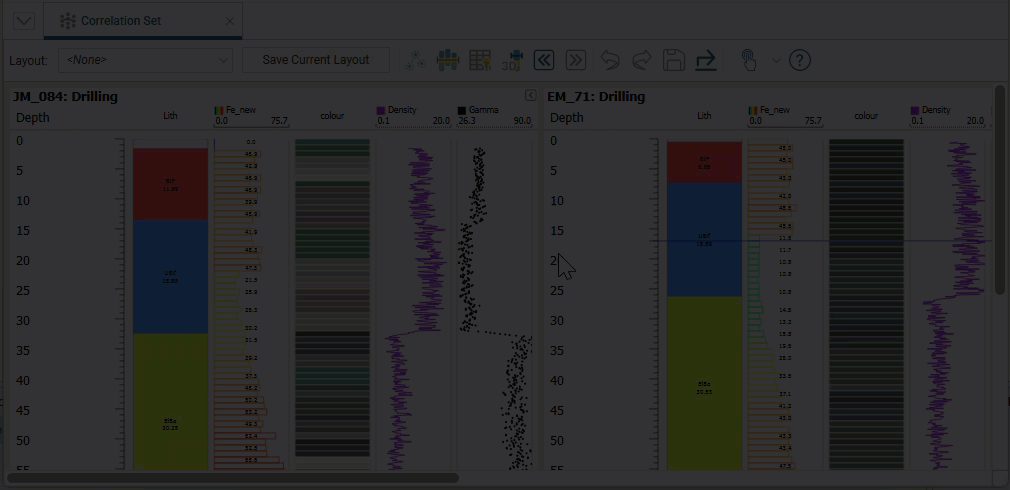
Task: Click the export arrow icon in toolbar
Action: click(x=706, y=60)
